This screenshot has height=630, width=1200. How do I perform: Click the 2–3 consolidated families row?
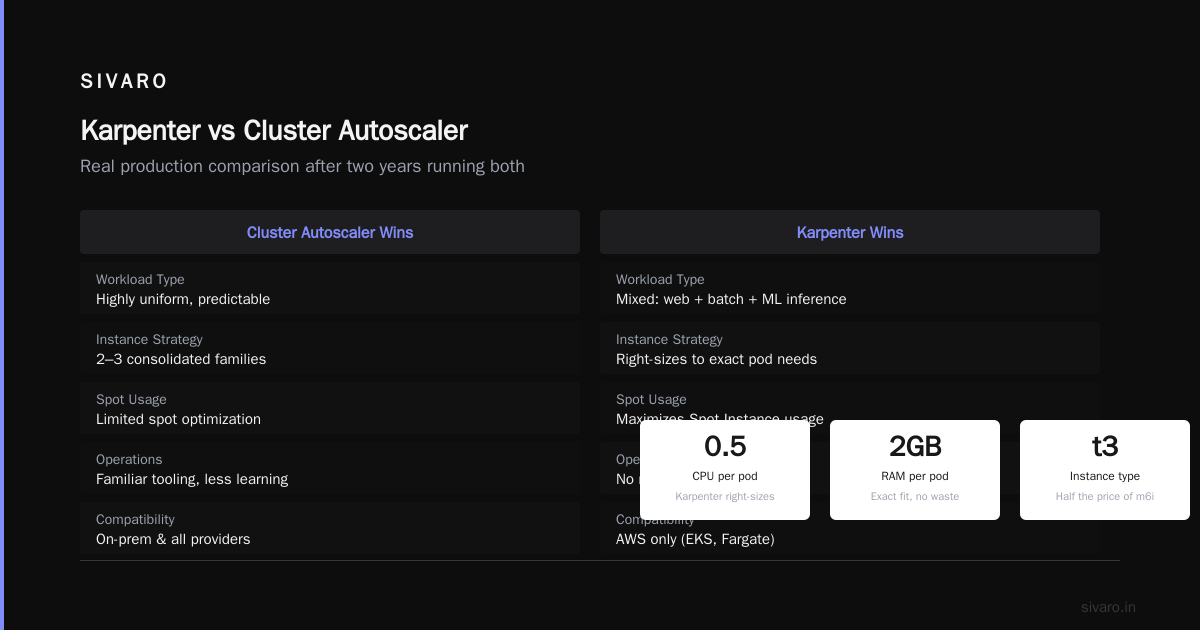tap(330, 349)
